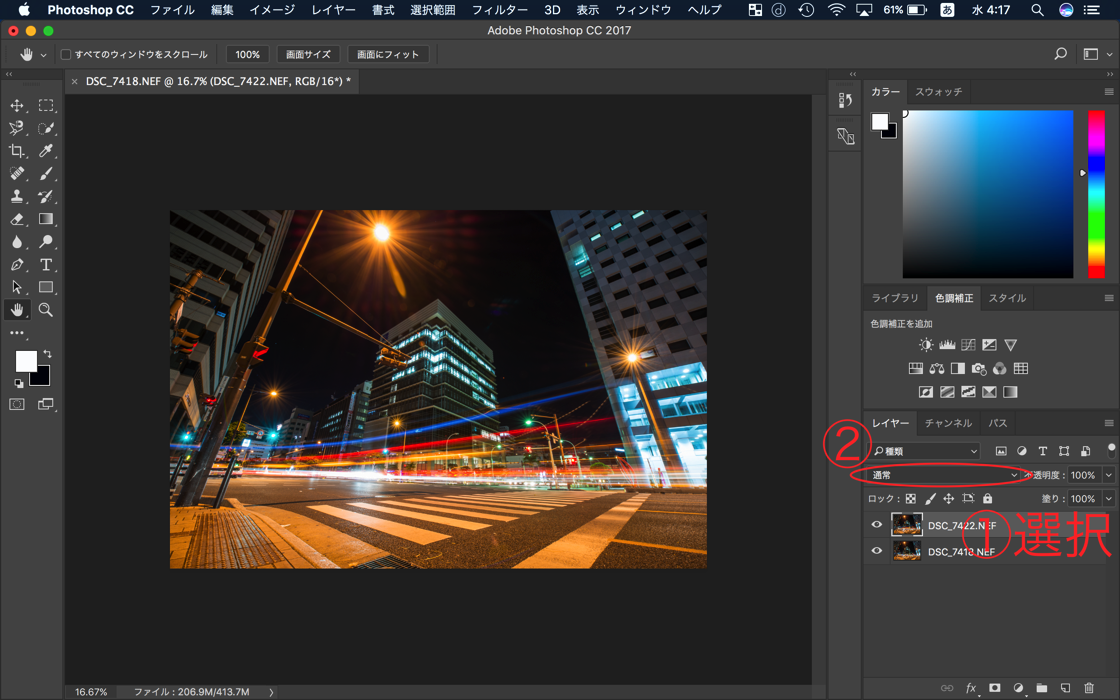Open the Layers panel options menu
The width and height of the screenshot is (1120, 700).
click(x=1109, y=423)
